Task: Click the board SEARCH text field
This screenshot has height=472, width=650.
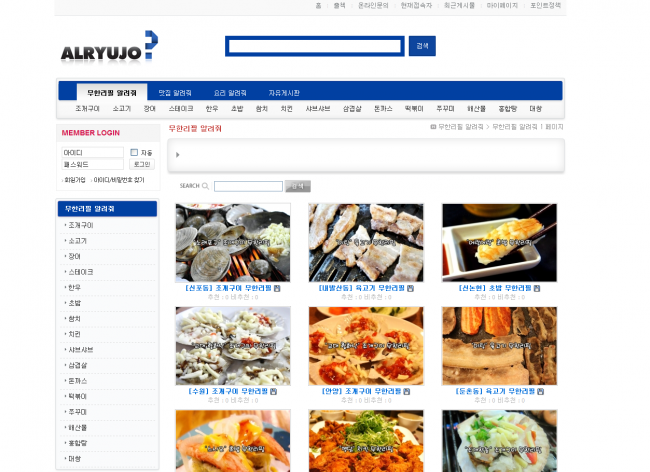Action: tap(248, 186)
